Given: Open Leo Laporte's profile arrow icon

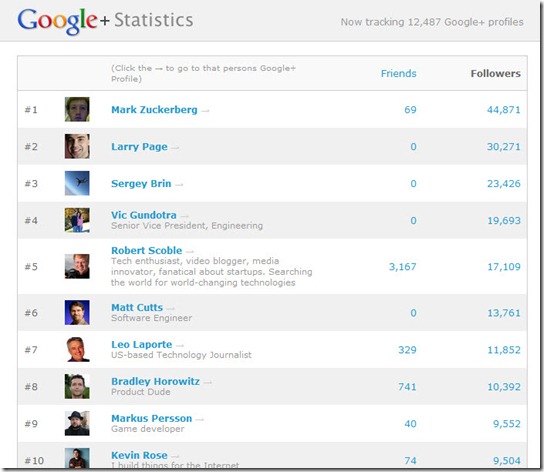Looking at the screenshot, I should tap(180, 345).
